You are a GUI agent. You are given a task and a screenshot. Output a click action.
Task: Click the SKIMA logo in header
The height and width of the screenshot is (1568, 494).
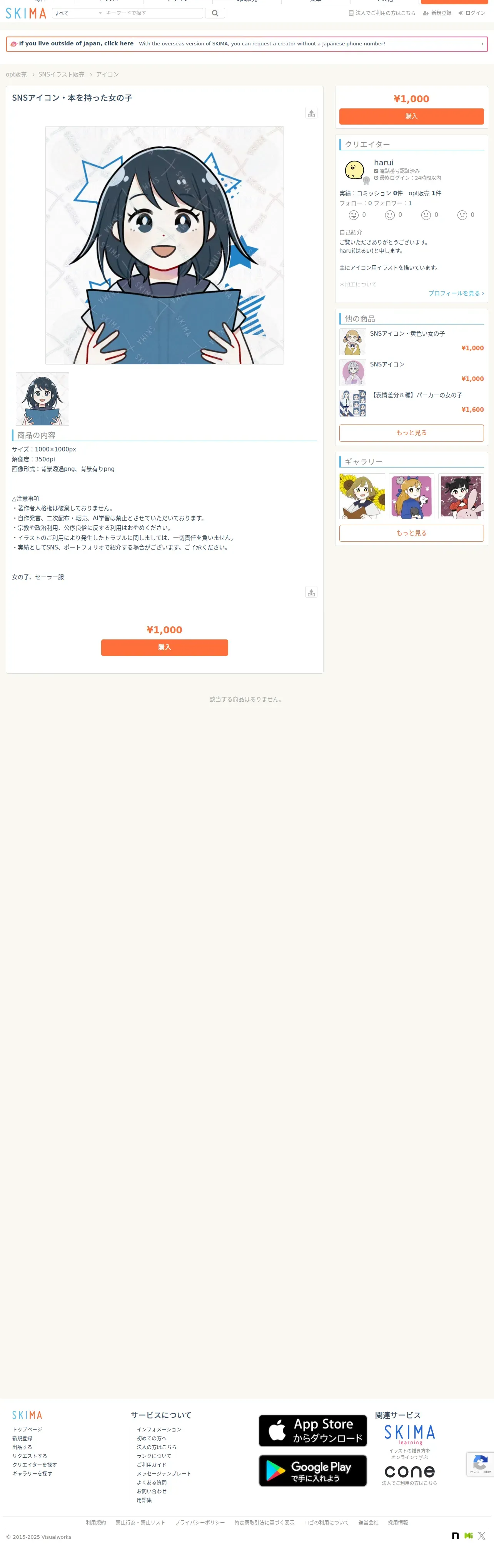(25, 13)
